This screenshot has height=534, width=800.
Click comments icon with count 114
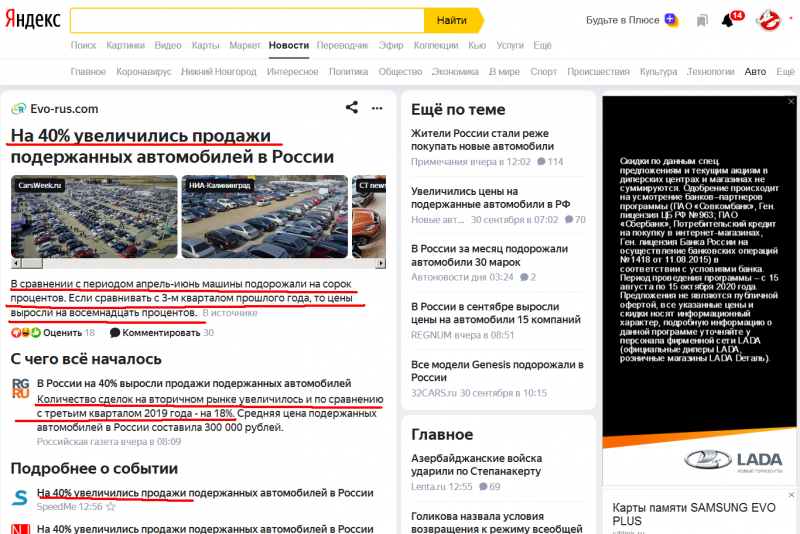coord(541,162)
